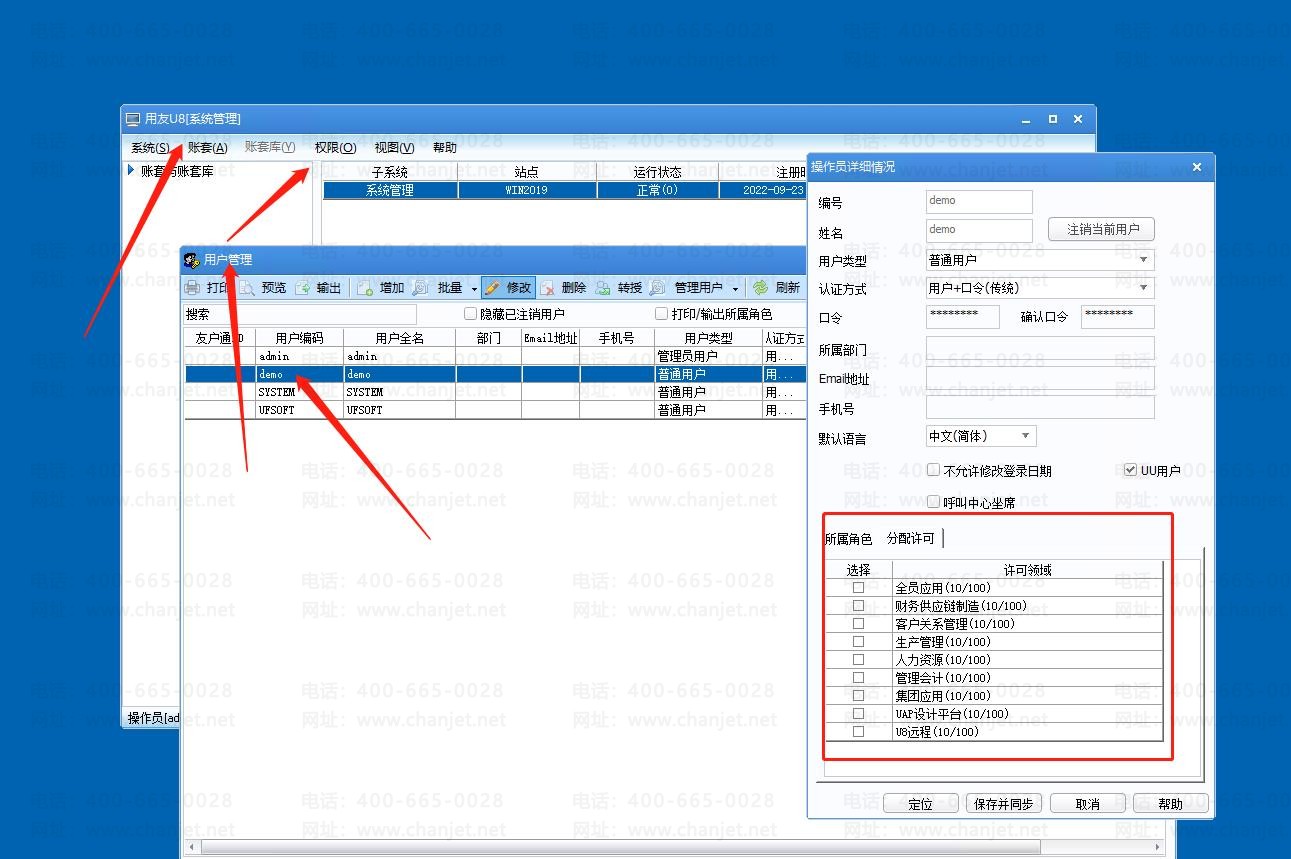Open the 默认语言 dropdown
Image resolution: width=1291 pixels, height=859 pixels.
[1026, 436]
